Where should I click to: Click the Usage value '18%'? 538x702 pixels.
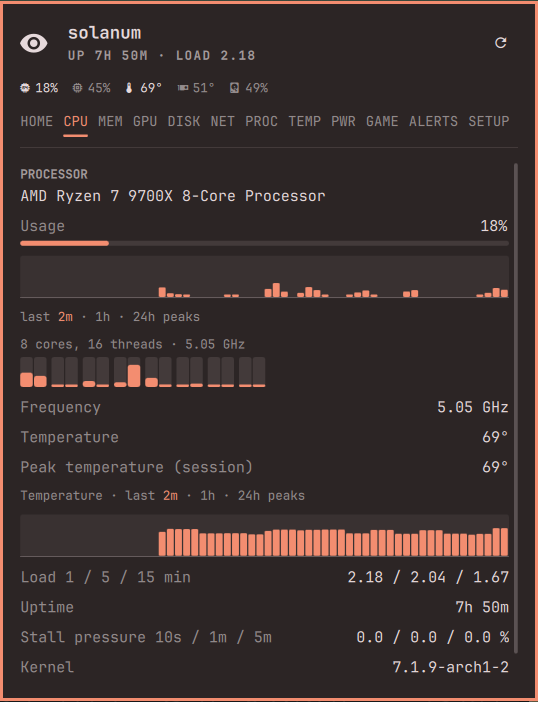[x=494, y=226]
